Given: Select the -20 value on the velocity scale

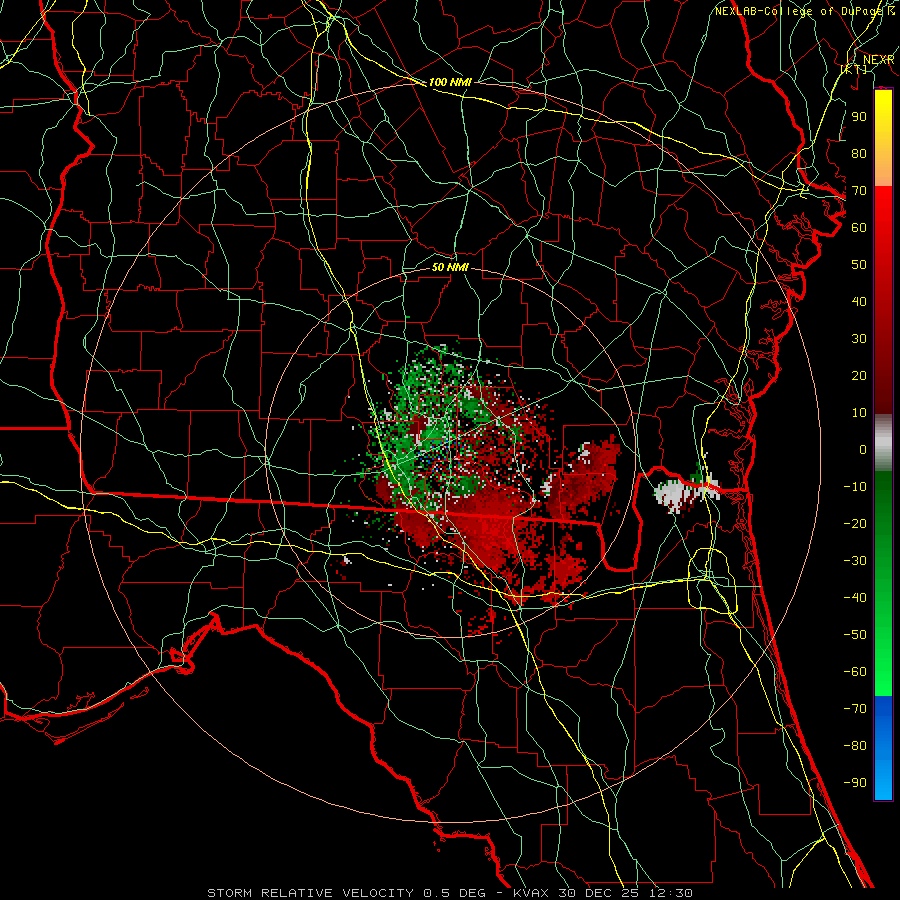Looking at the screenshot, I should tap(855, 523).
